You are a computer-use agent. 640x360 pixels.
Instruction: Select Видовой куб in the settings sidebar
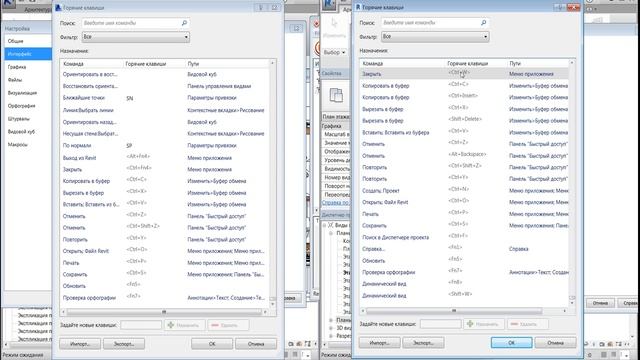point(28,131)
